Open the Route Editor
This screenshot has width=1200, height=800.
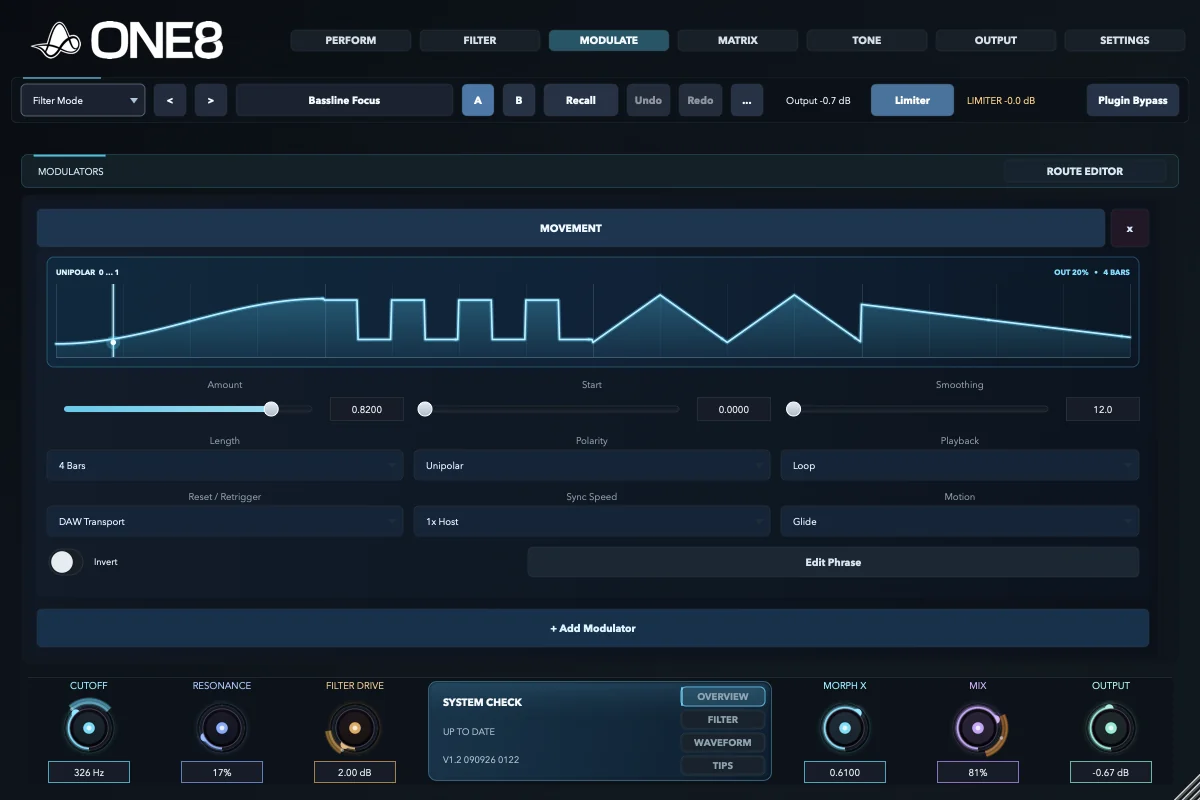(1085, 171)
